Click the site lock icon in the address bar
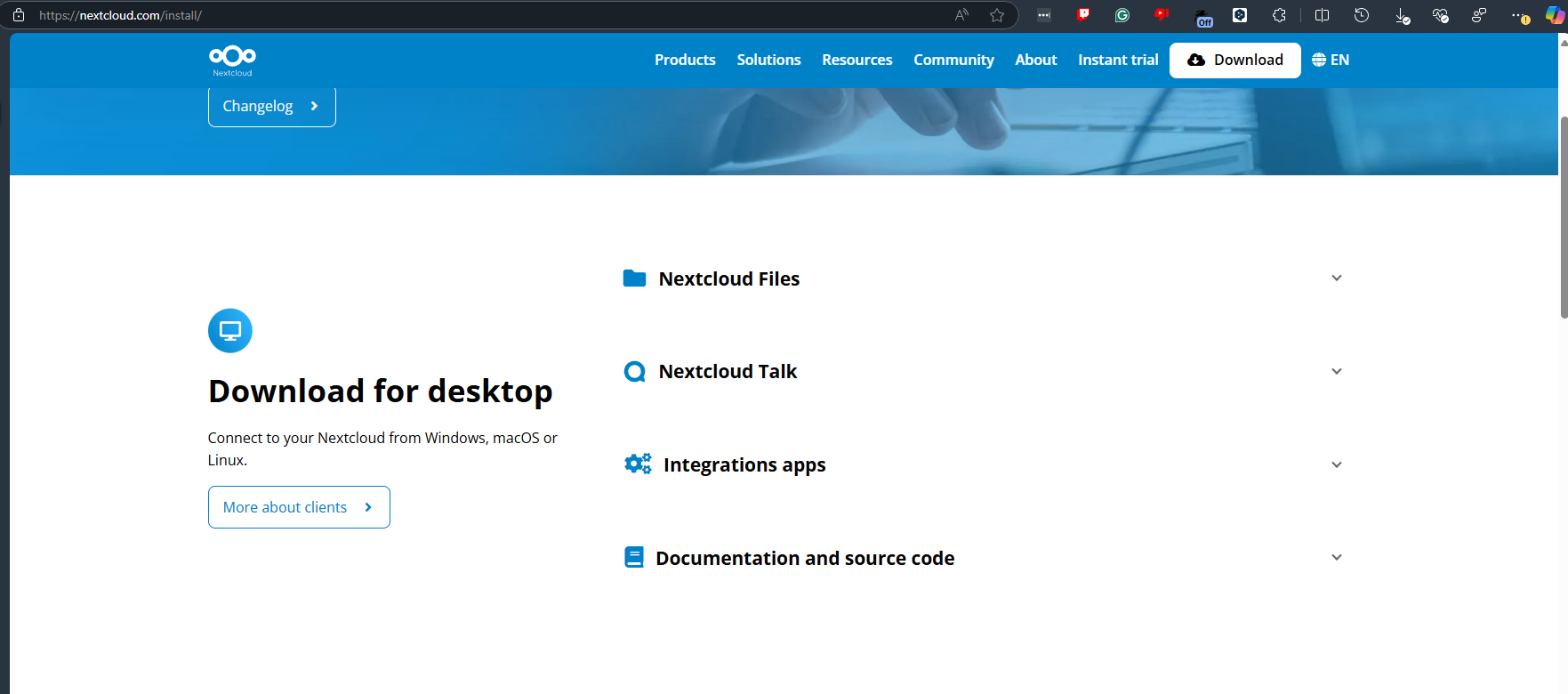Image resolution: width=1568 pixels, height=694 pixels. (x=19, y=15)
